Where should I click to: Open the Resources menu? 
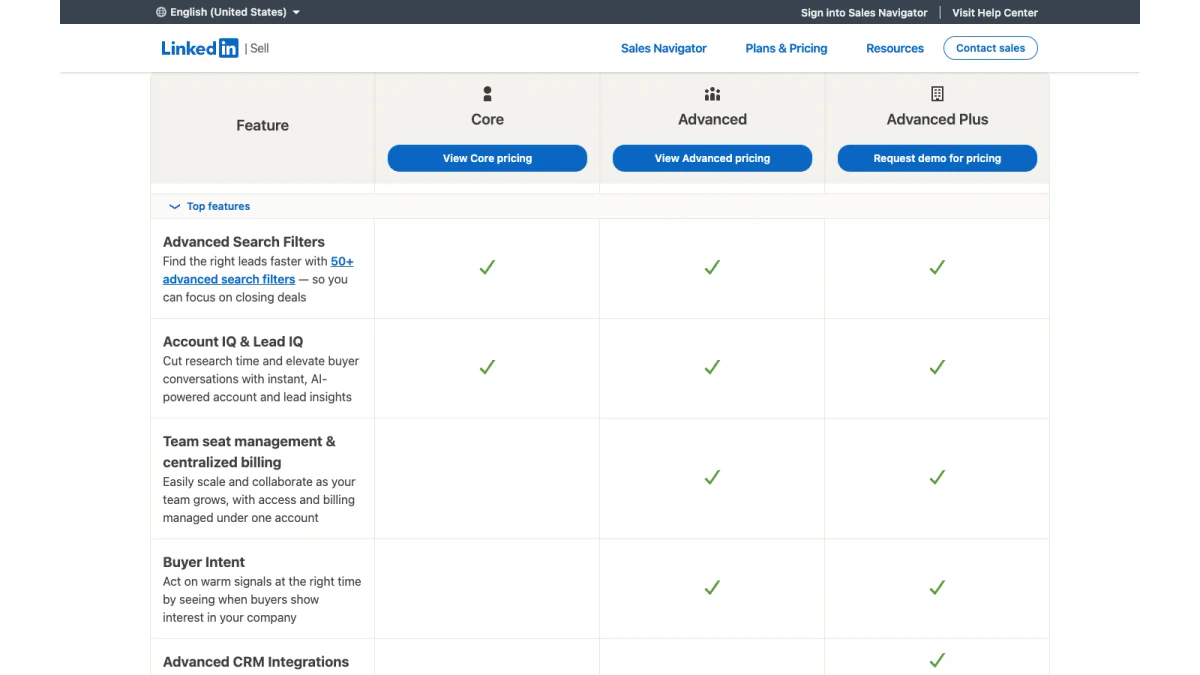click(895, 48)
